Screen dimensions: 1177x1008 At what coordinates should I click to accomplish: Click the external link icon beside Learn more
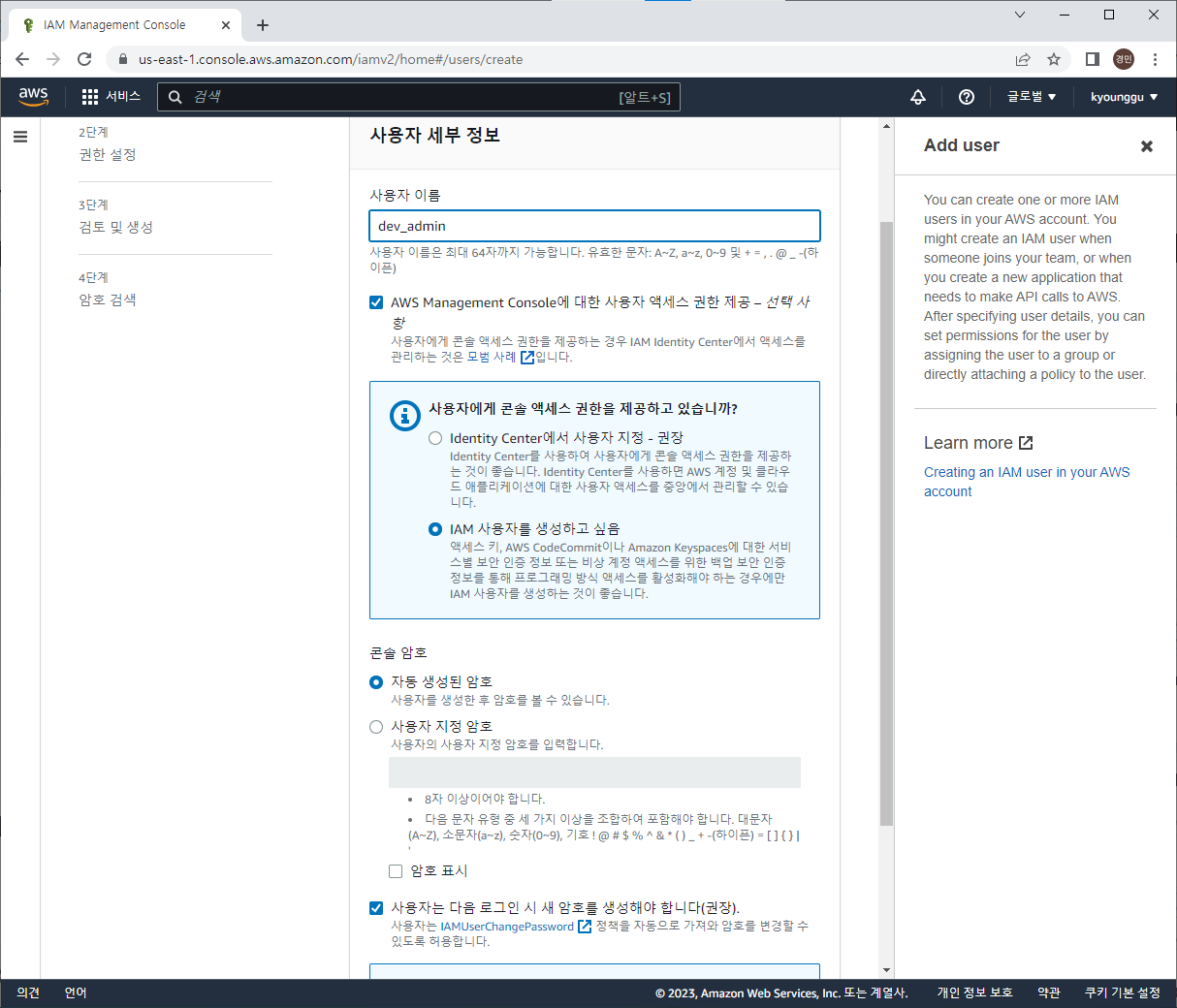coord(1026,443)
